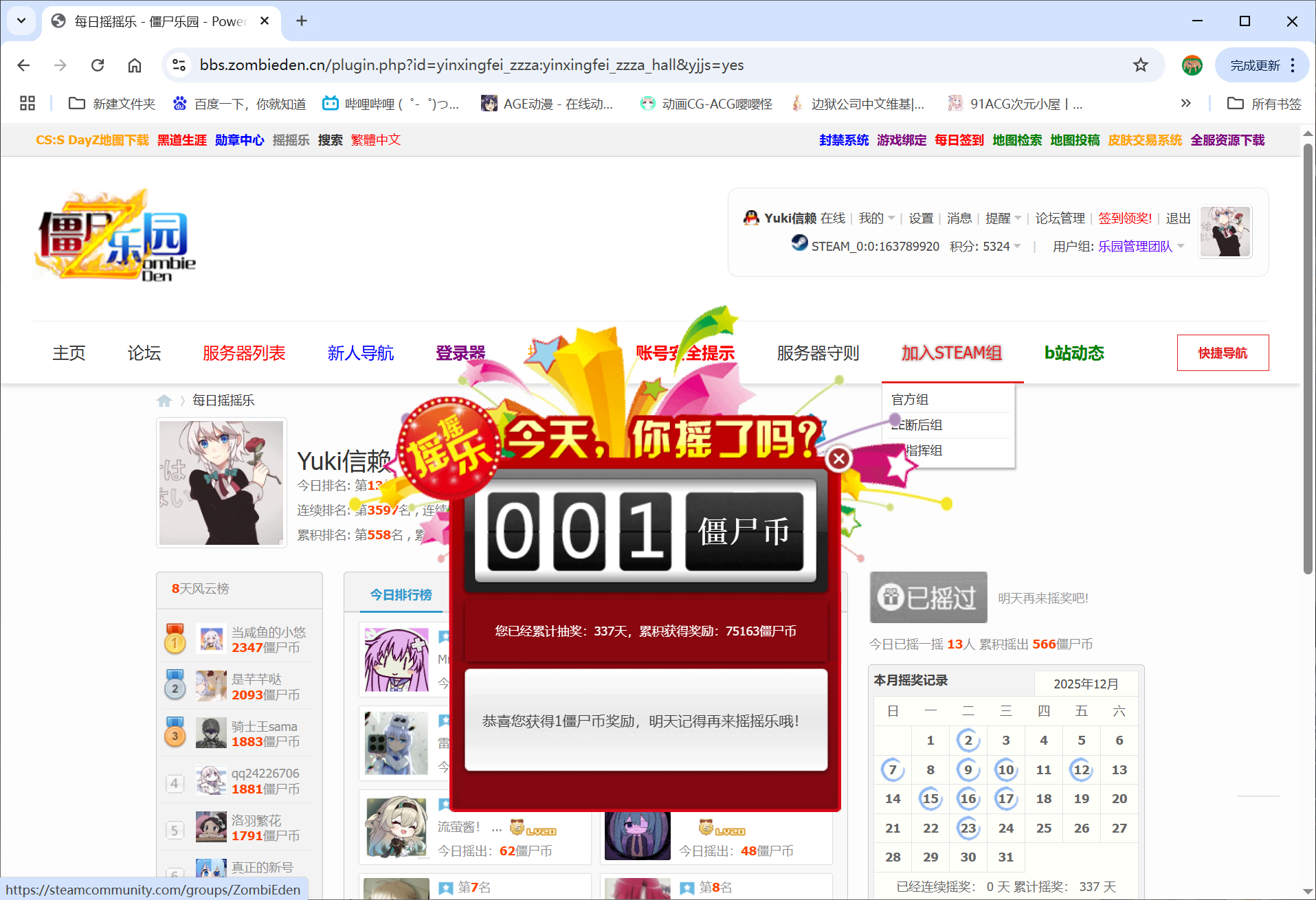Viewport: 1316px width, 900px height.
Task: Close the lottery result popup
Action: pos(838,458)
